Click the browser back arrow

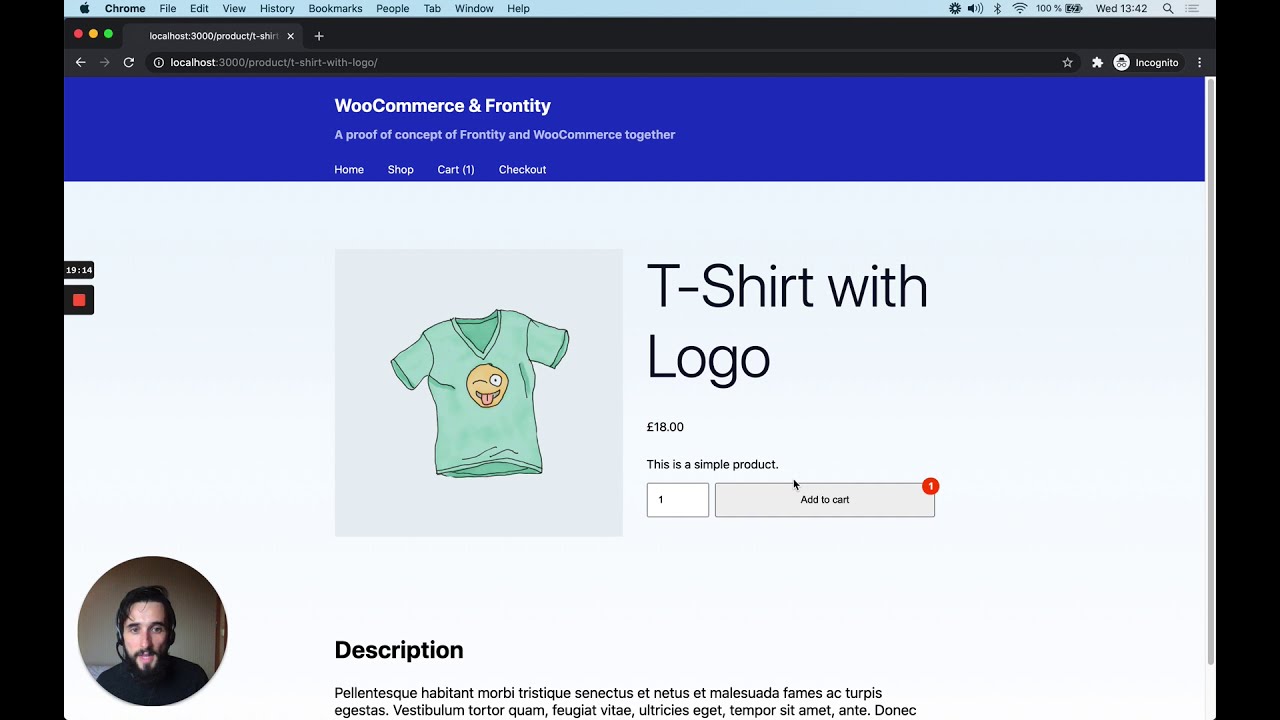click(81, 62)
